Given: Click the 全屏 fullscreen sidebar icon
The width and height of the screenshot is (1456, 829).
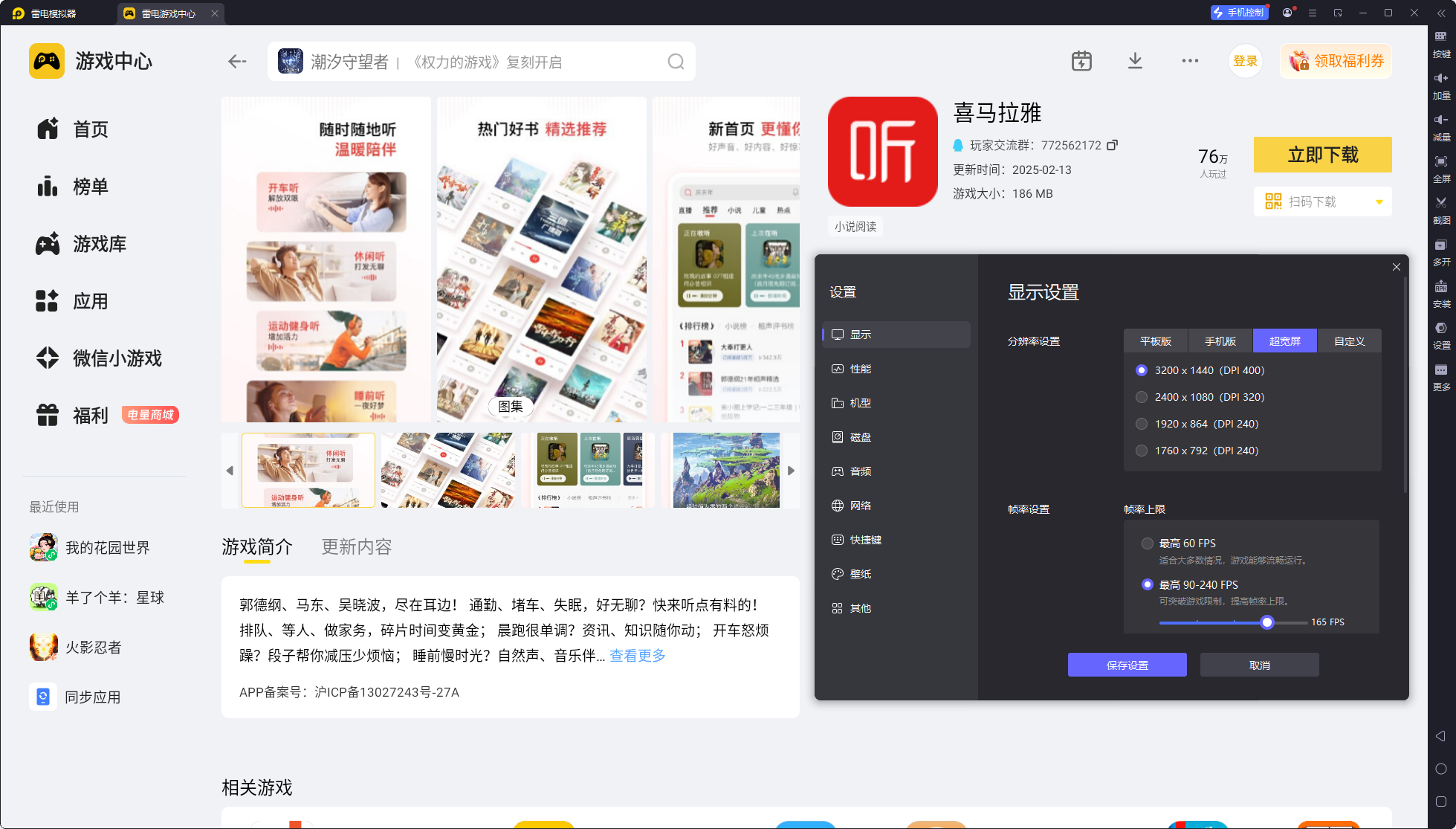Looking at the screenshot, I should click(x=1441, y=168).
